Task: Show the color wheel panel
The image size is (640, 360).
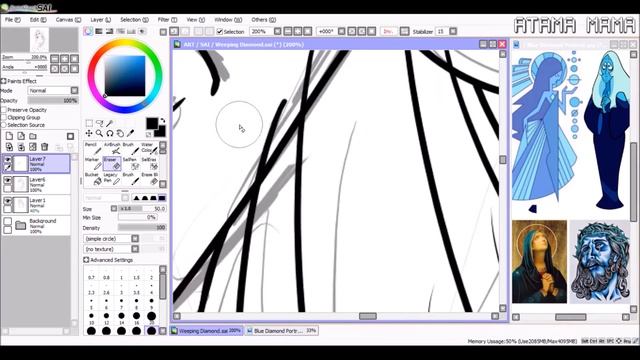Action: pyautogui.click(x=88, y=31)
